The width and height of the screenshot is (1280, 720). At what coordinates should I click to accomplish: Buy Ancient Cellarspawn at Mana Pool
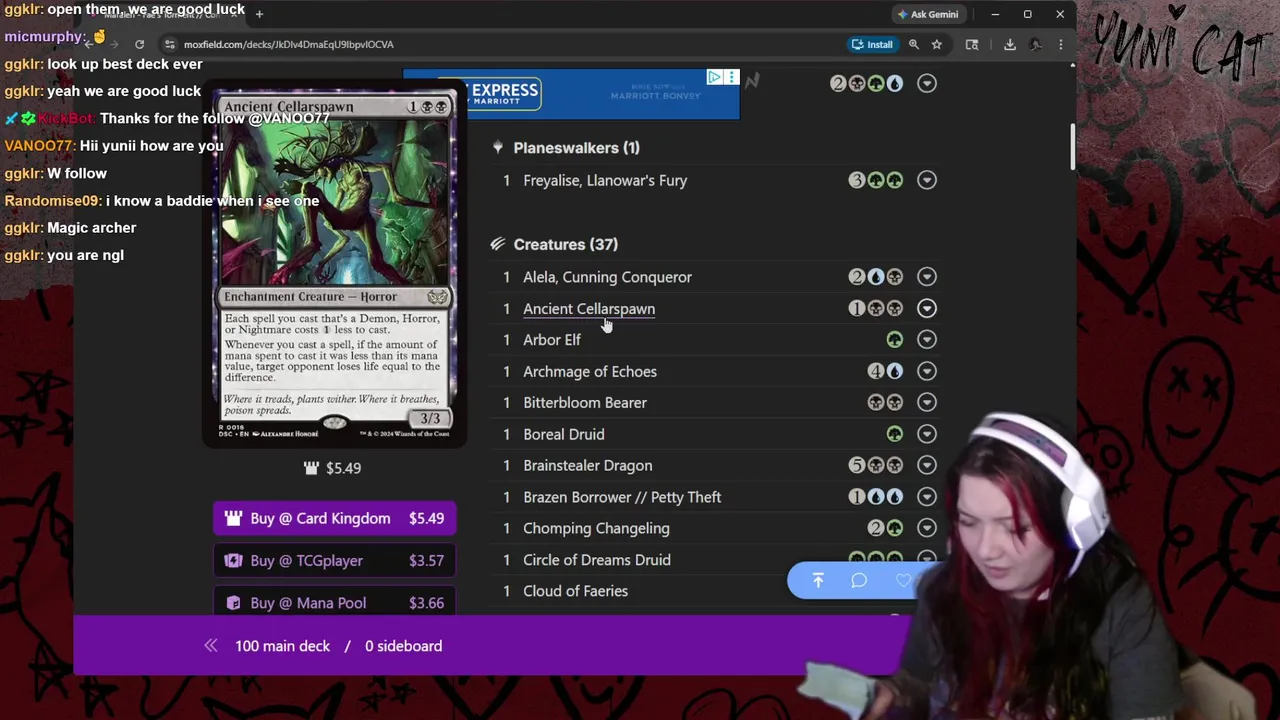click(x=334, y=603)
